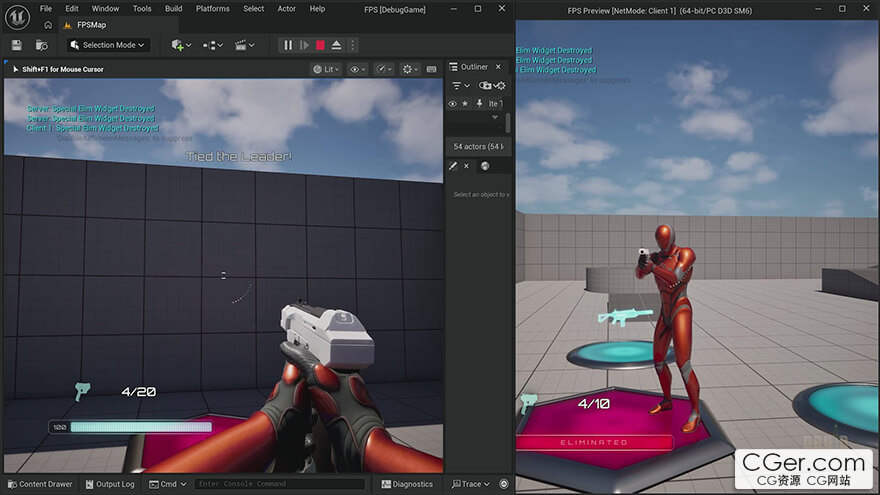This screenshot has width=880, height=495.
Task: Toggle the viewport Show flags eye menu
Action: 358,69
